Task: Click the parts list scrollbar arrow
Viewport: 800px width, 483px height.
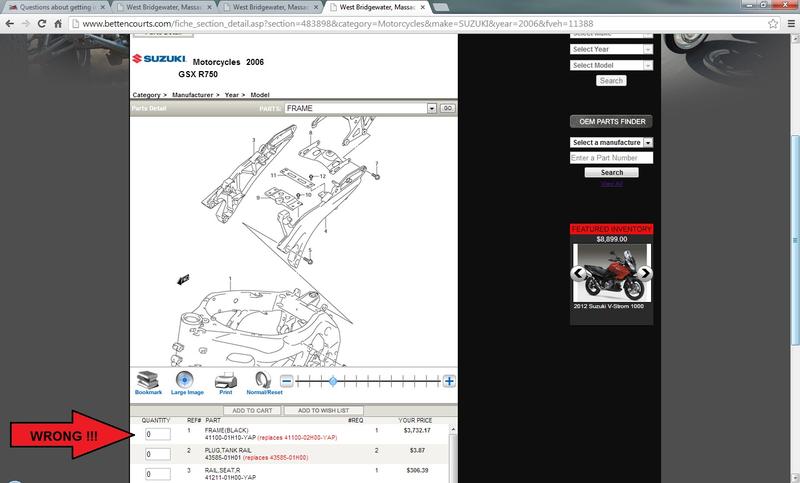Action: [453, 430]
